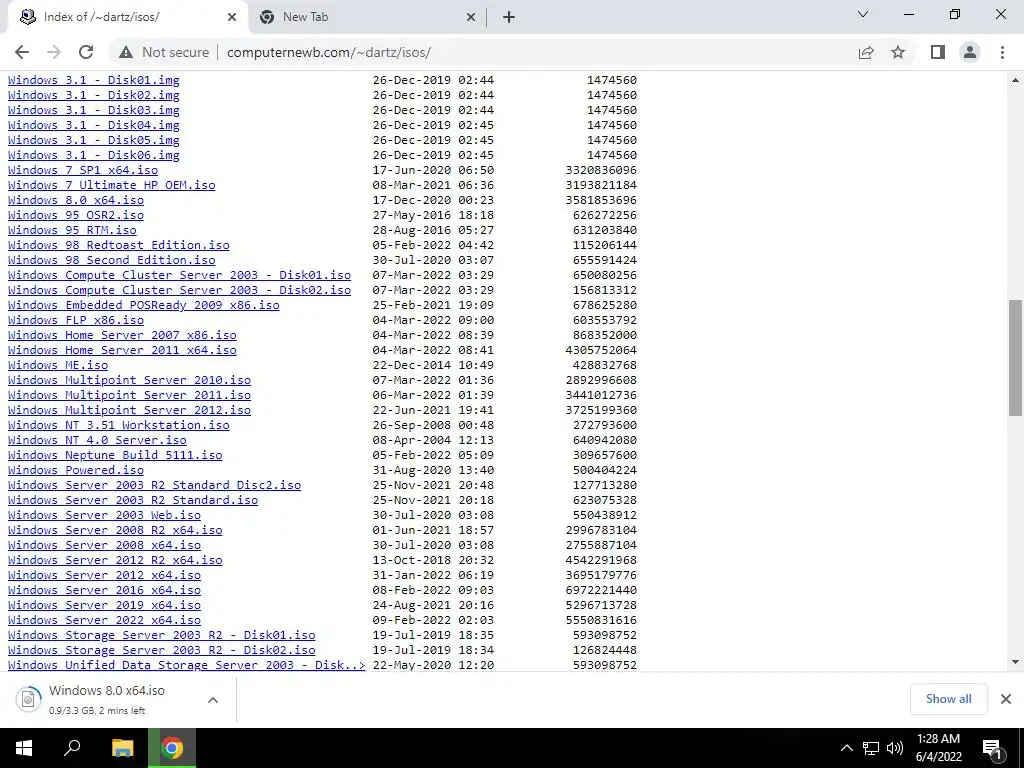Click Windows Server 2008 R2 x64.iso
1024x768 pixels.
tap(115, 531)
